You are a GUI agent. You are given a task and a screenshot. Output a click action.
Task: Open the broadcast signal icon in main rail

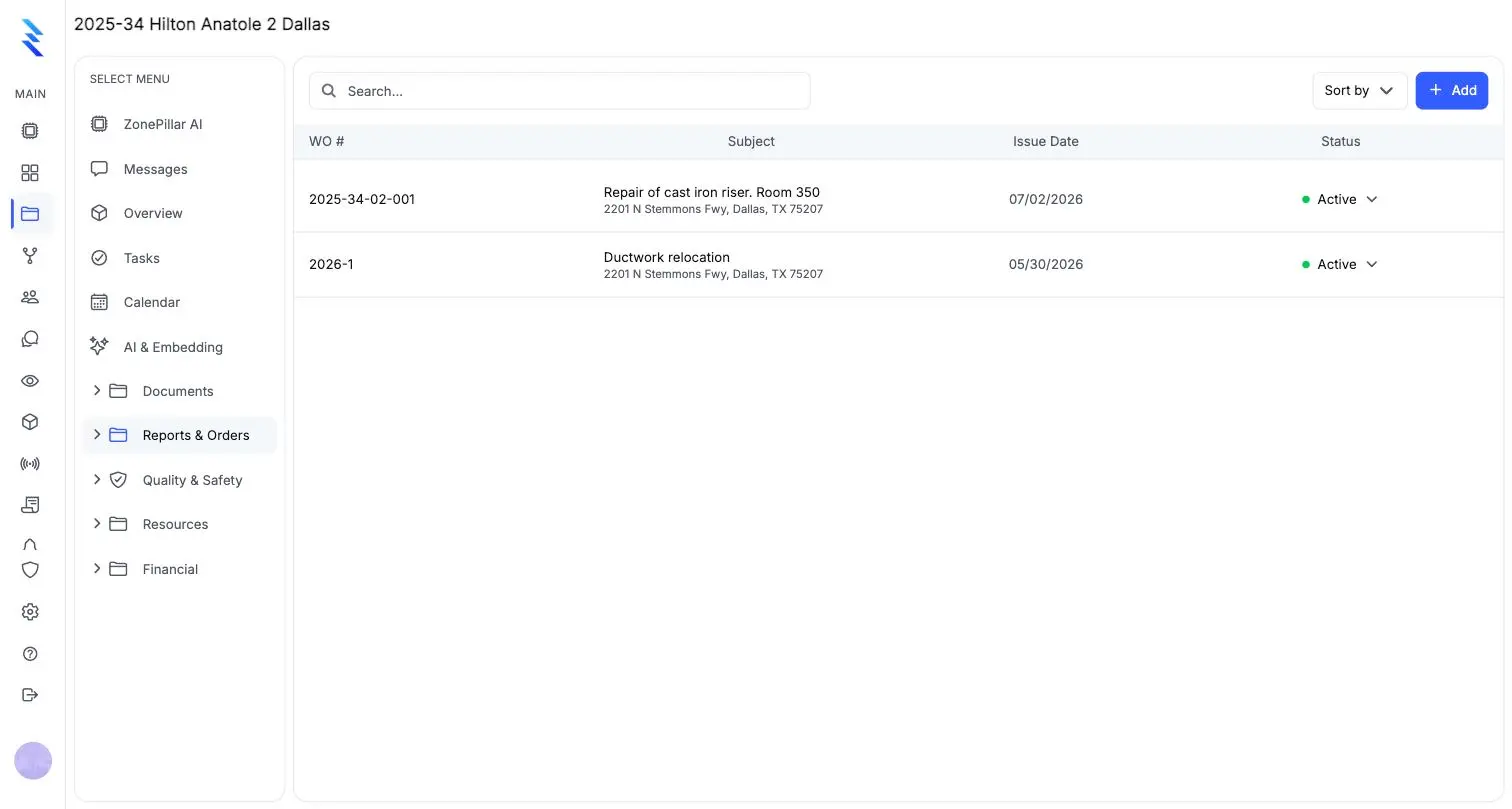coord(30,464)
